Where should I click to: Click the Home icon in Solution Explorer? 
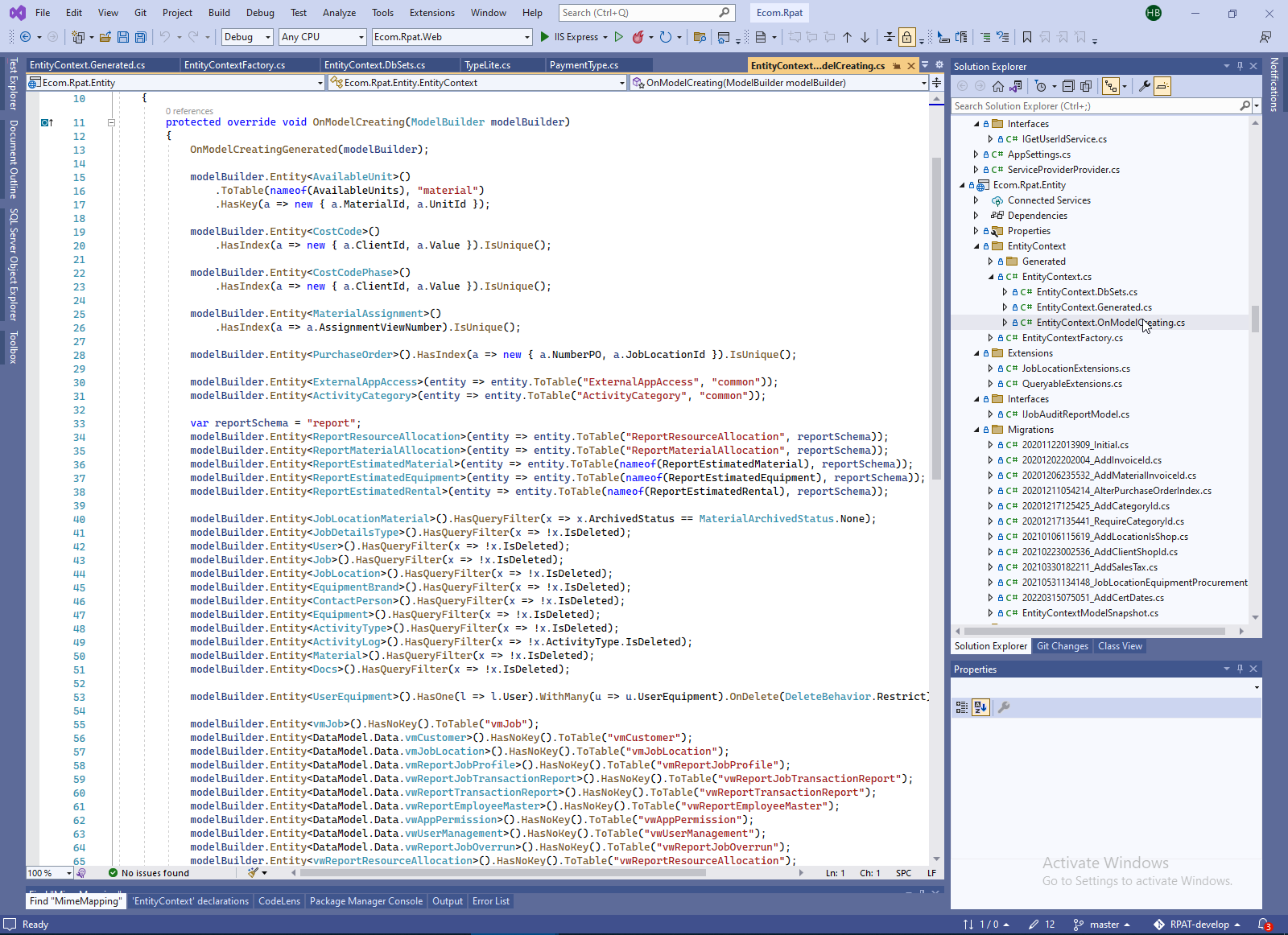(x=998, y=86)
